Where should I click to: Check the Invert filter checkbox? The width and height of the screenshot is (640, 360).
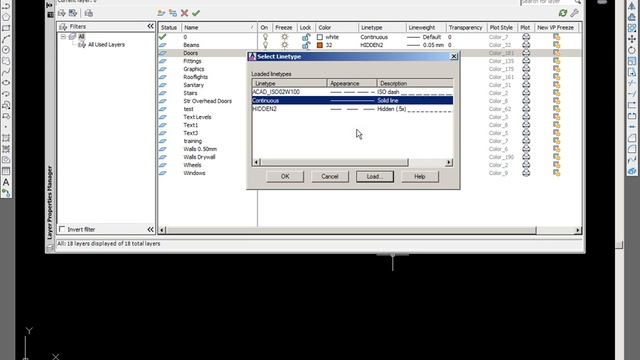point(62,229)
